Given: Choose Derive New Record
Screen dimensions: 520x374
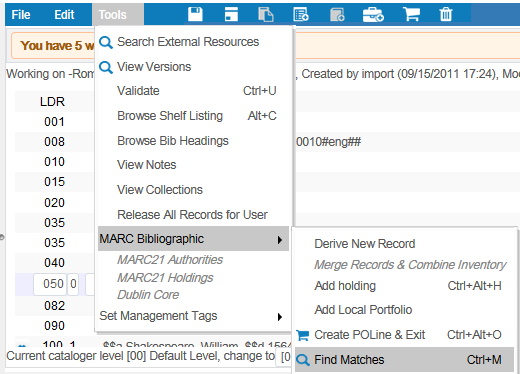Looking at the screenshot, I should (365, 244).
